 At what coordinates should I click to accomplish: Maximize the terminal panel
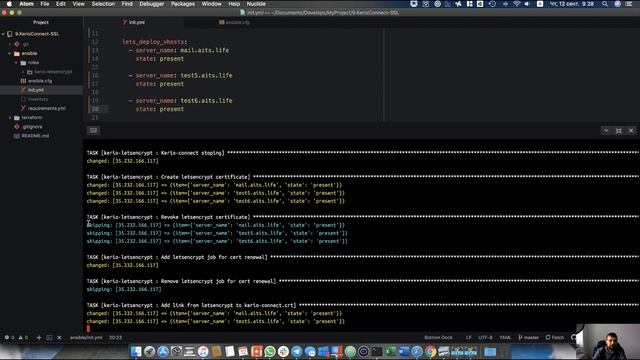[619, 131]
